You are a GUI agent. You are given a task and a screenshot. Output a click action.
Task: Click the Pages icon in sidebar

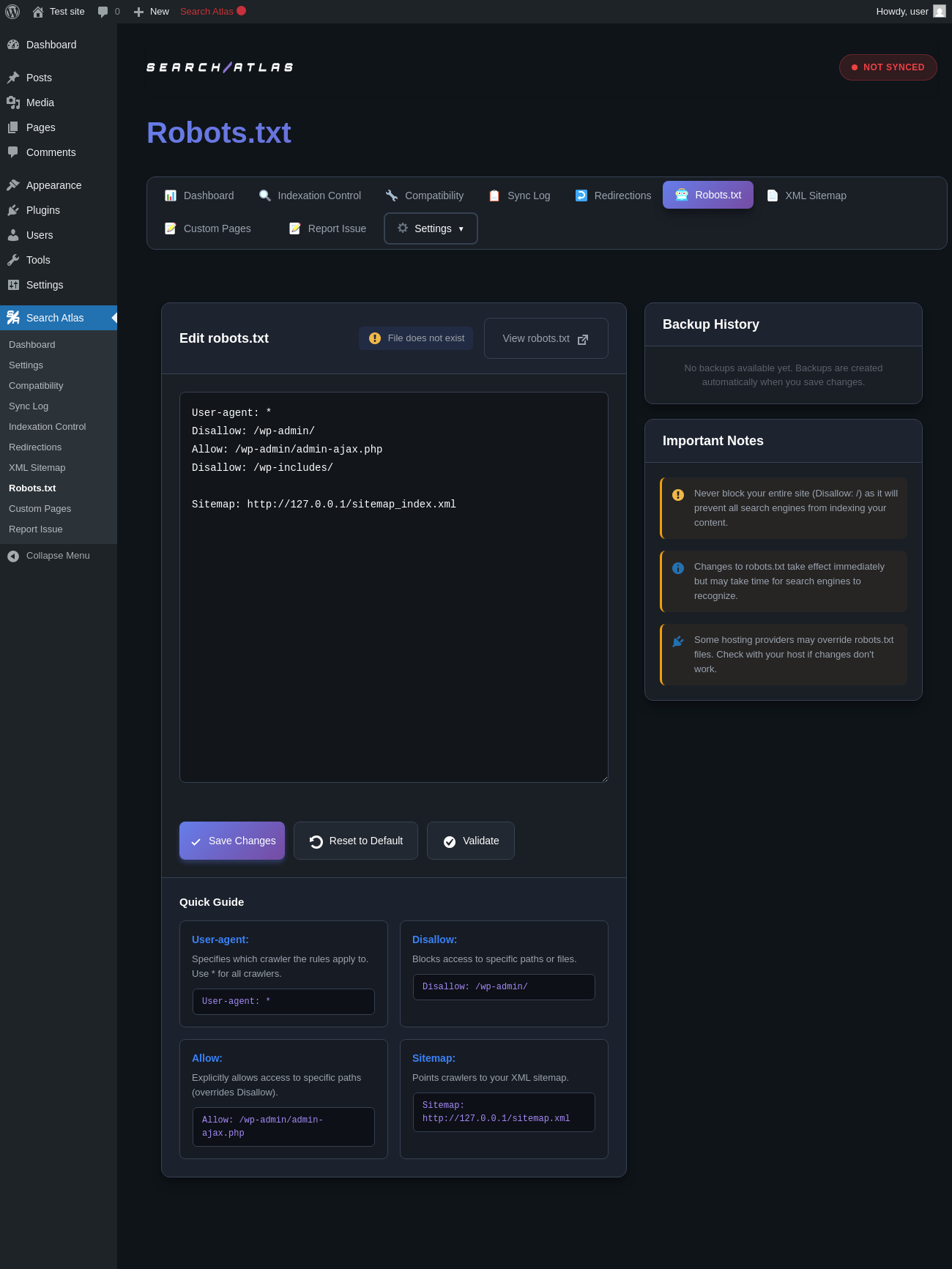click(13, 127)
